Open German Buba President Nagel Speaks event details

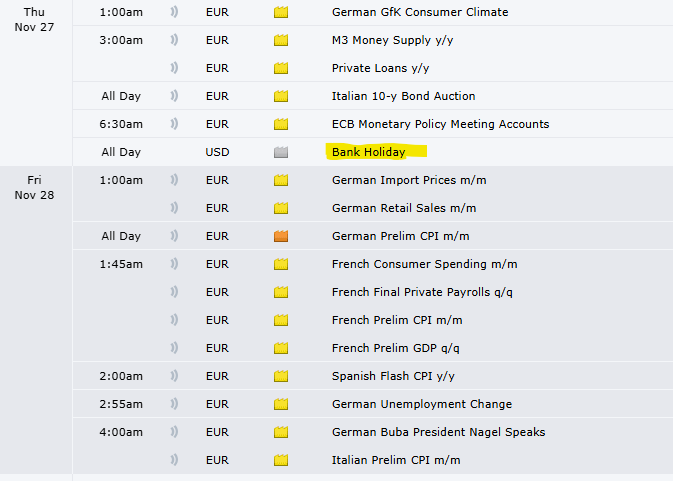pyautogui.click(x=440, y=432)
